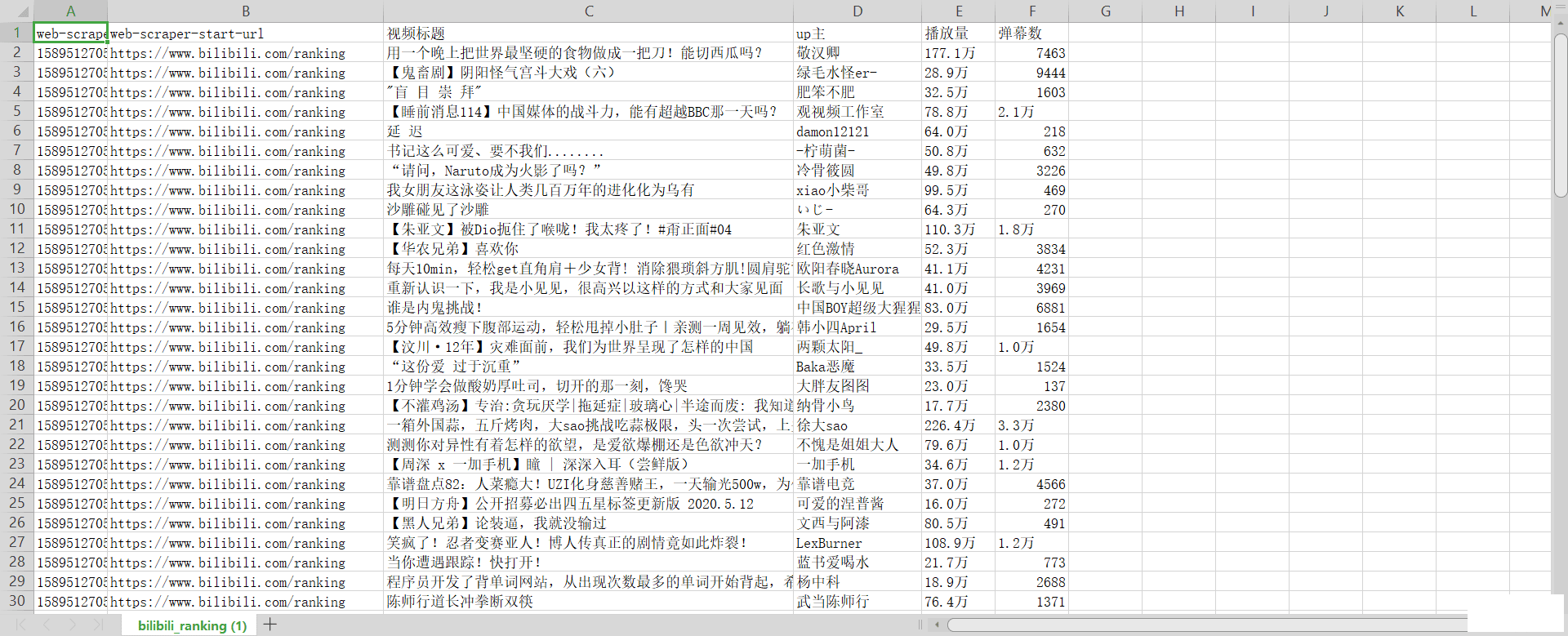Select cell containing 蓝书爱喝水
This screenshot has width=1568, height=636.
tap(857, 563)
